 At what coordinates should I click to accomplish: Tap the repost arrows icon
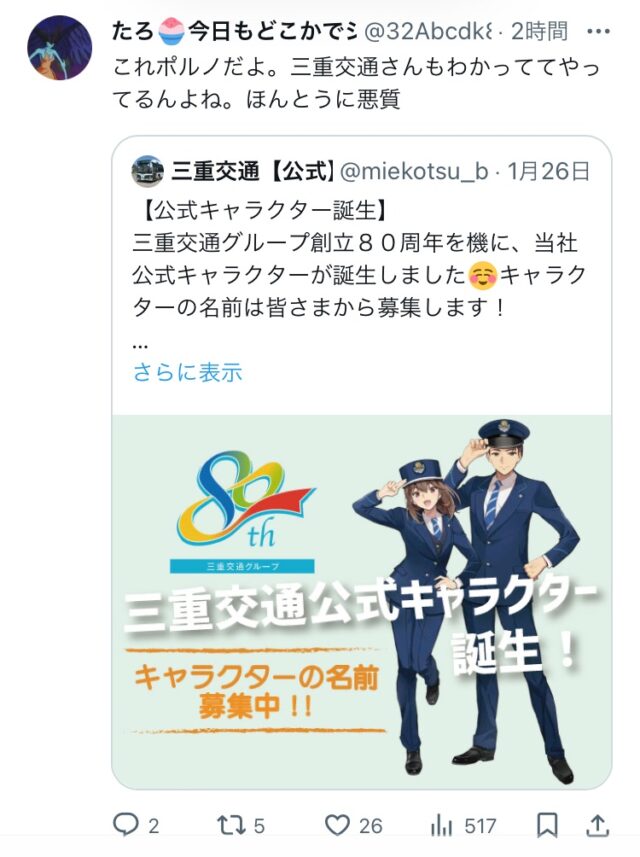232,825
